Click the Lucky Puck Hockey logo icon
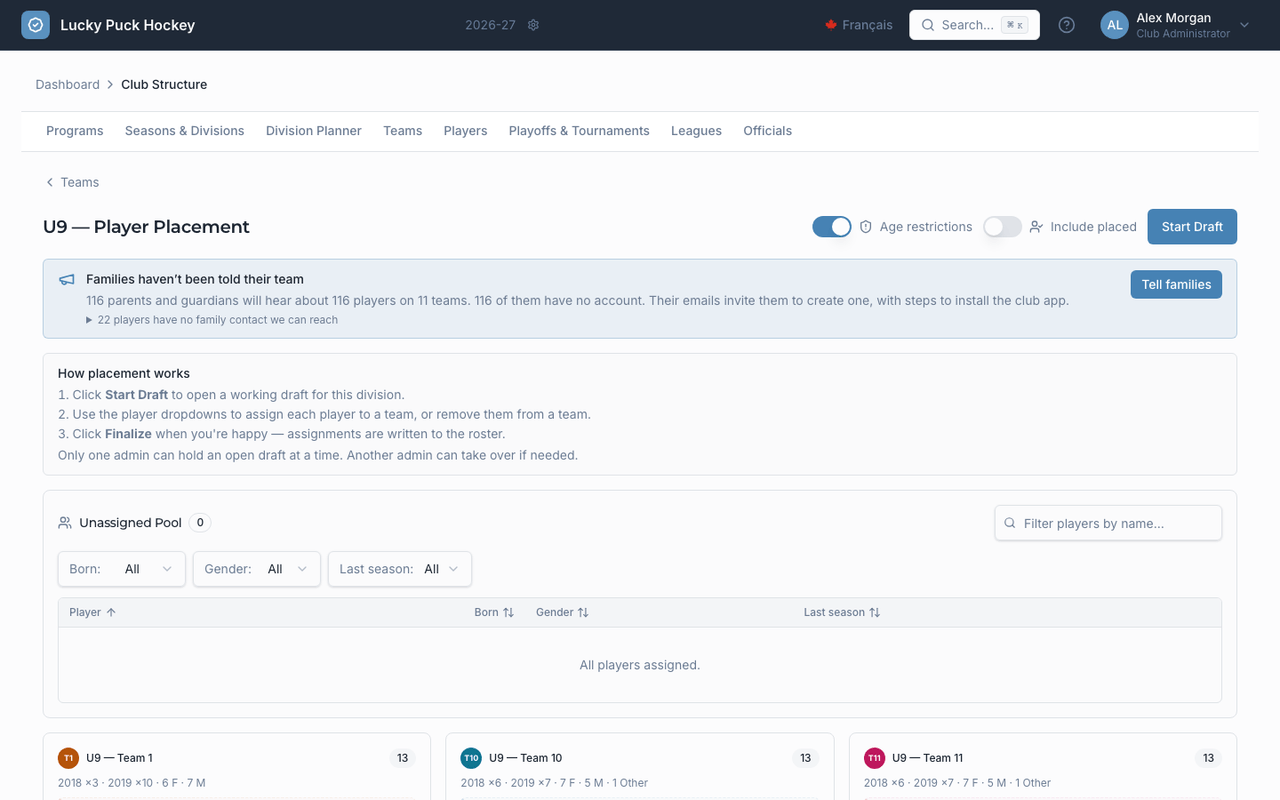Screen dimensions: 1280x800 (36, 25)
